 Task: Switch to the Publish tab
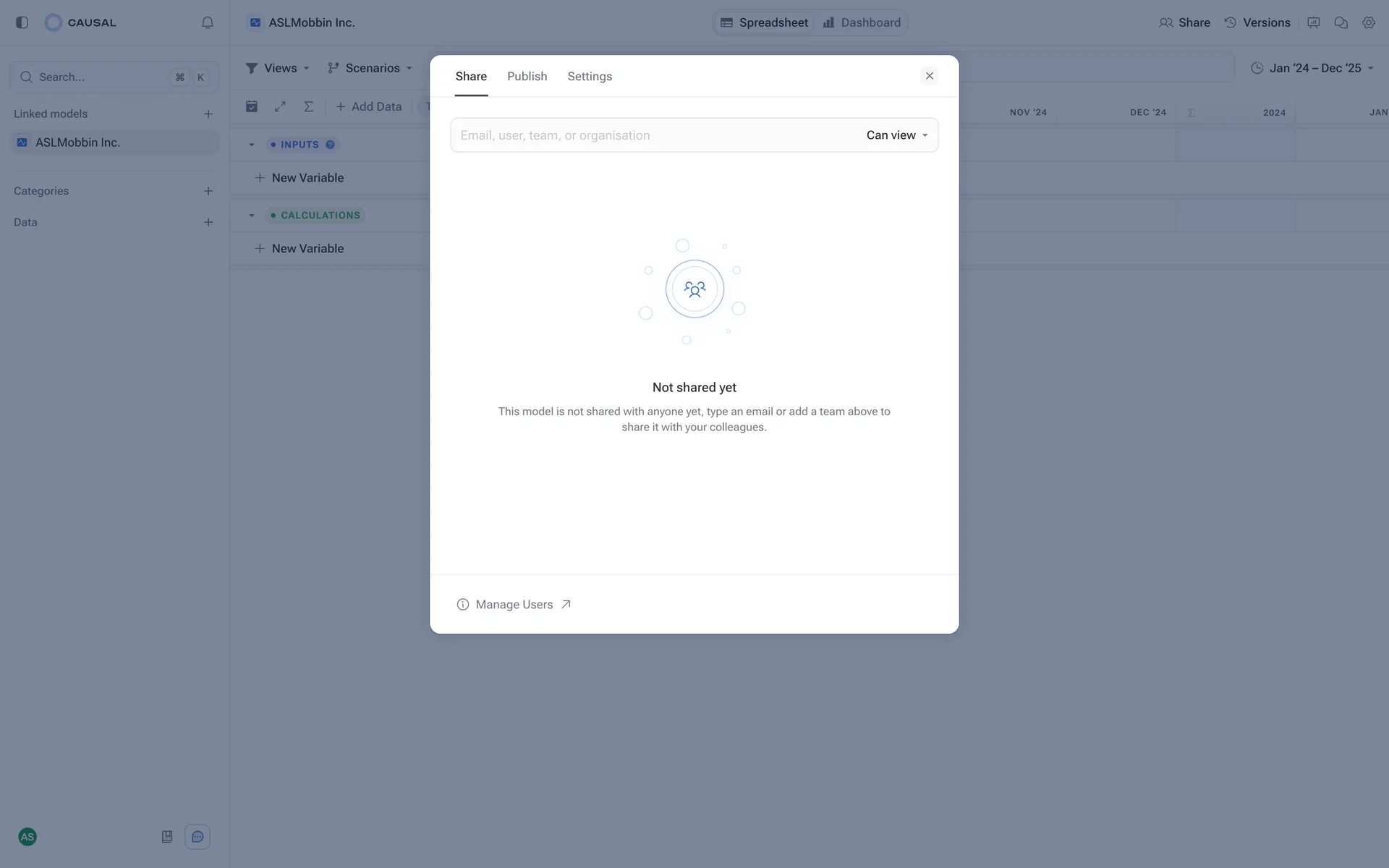click(527, 77)
